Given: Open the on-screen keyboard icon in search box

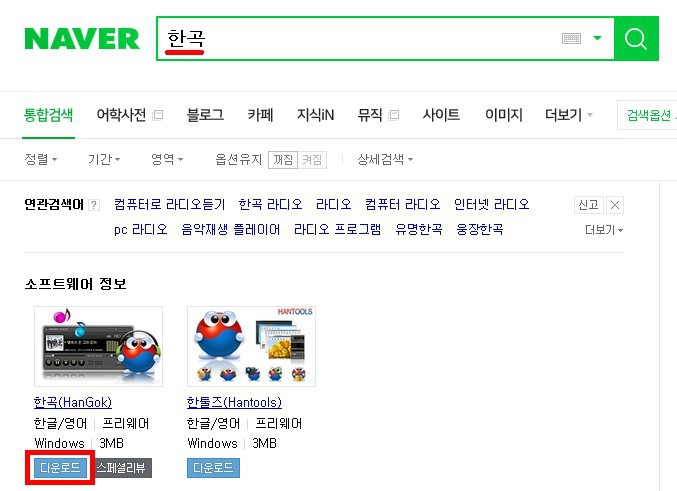Looking at the screenshot, I should point(571,38).
